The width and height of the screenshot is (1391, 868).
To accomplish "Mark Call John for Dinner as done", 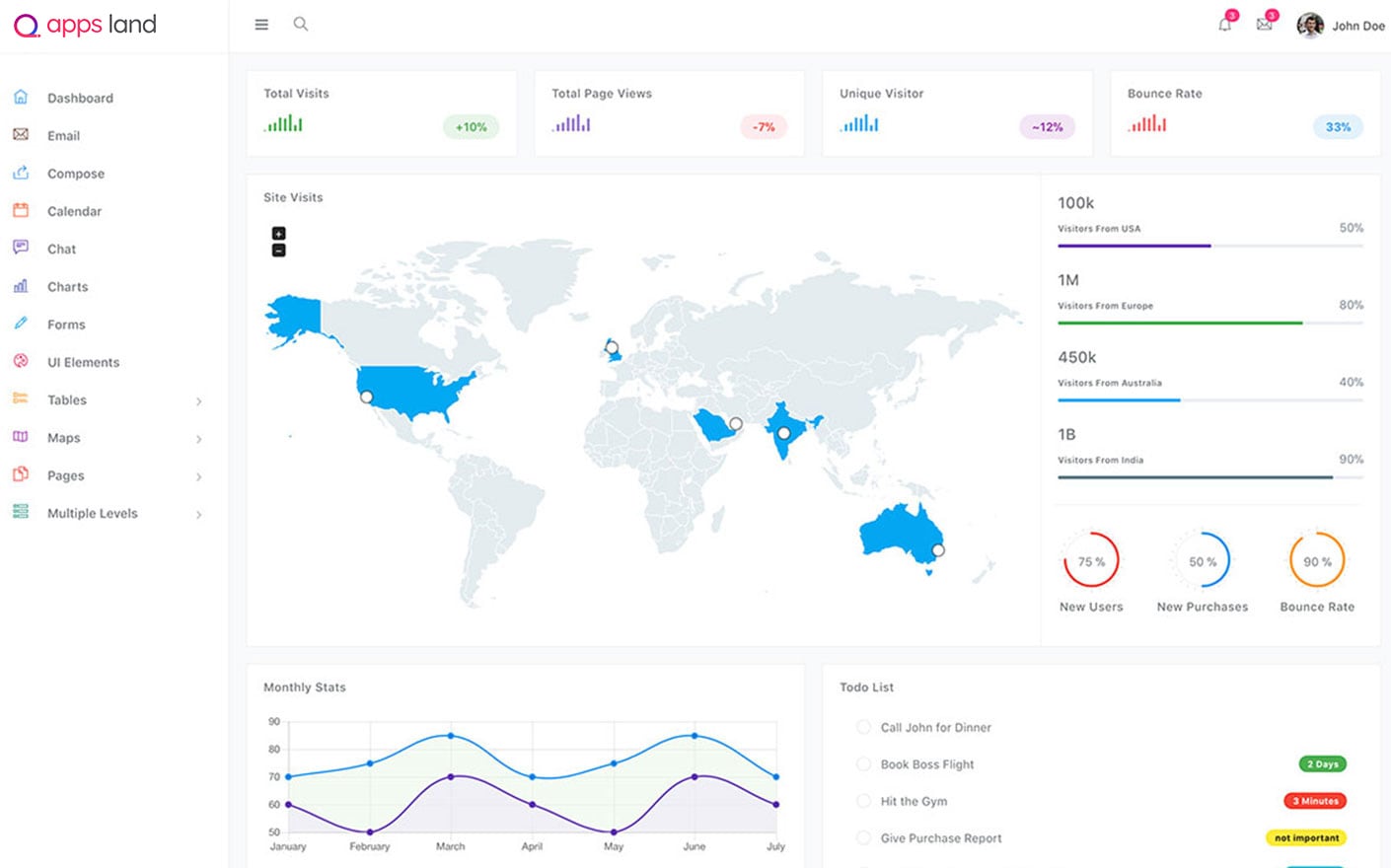I will pos(863,727).
